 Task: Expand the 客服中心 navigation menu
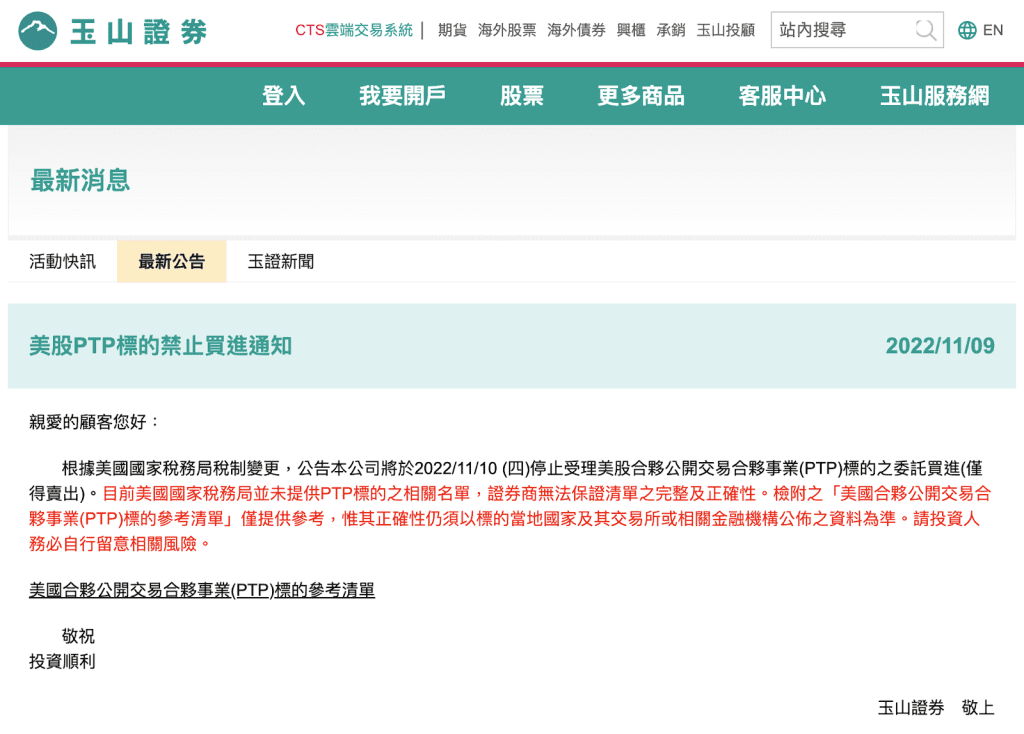[782, 95]
